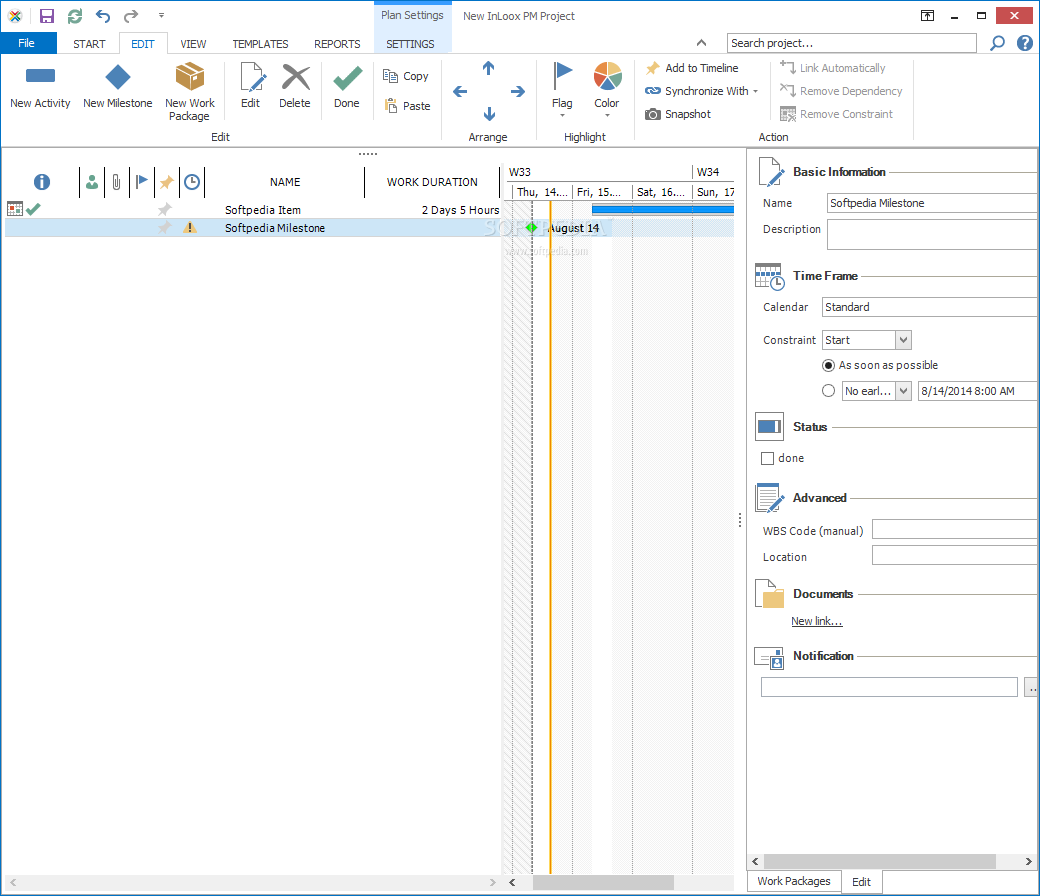This screenshot has height=896, width=1040.
Task: Open help with the question mark icon
Action: (1025, 43)
